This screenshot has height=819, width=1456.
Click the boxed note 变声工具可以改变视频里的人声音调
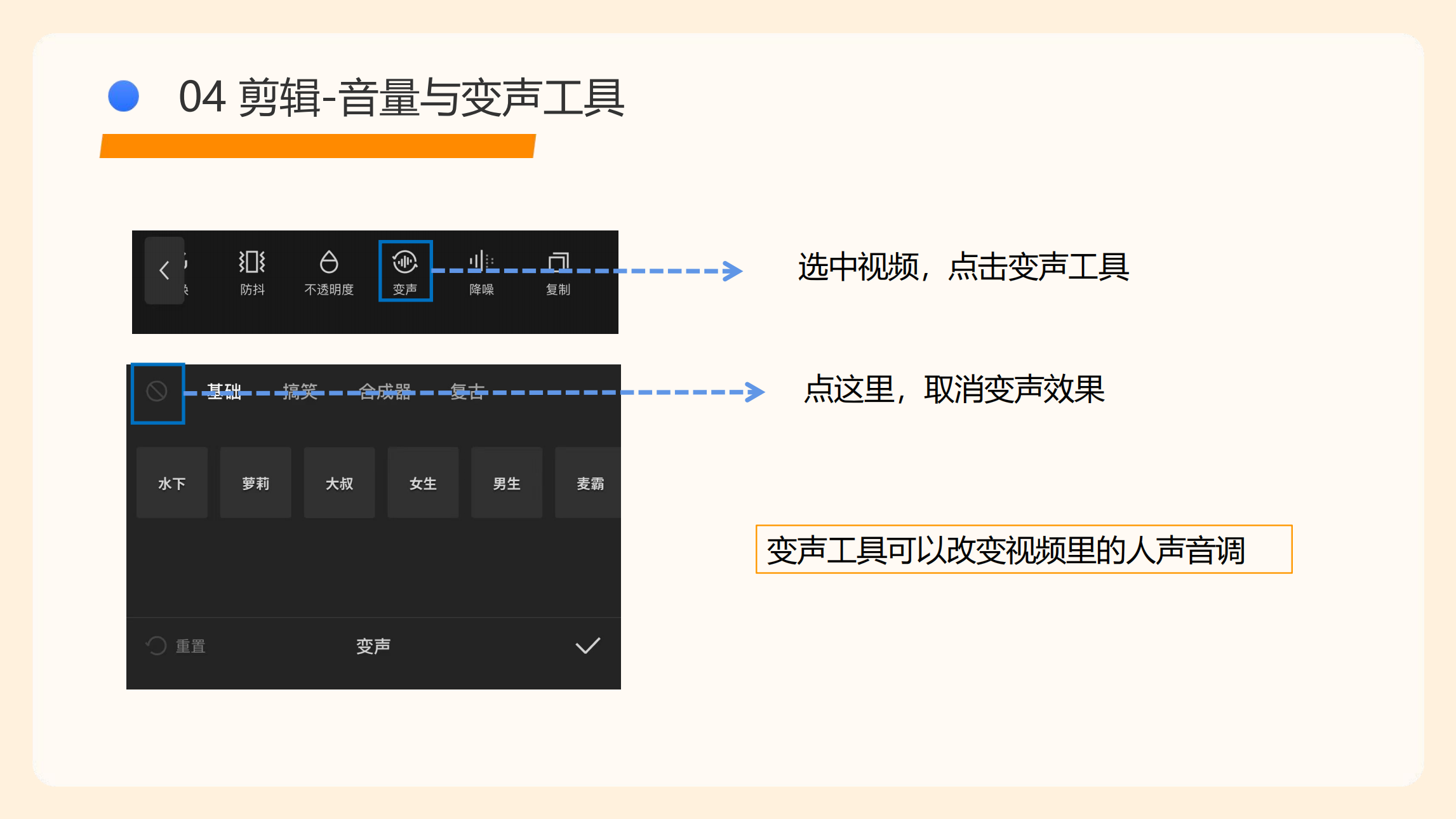pos(1024,549)
